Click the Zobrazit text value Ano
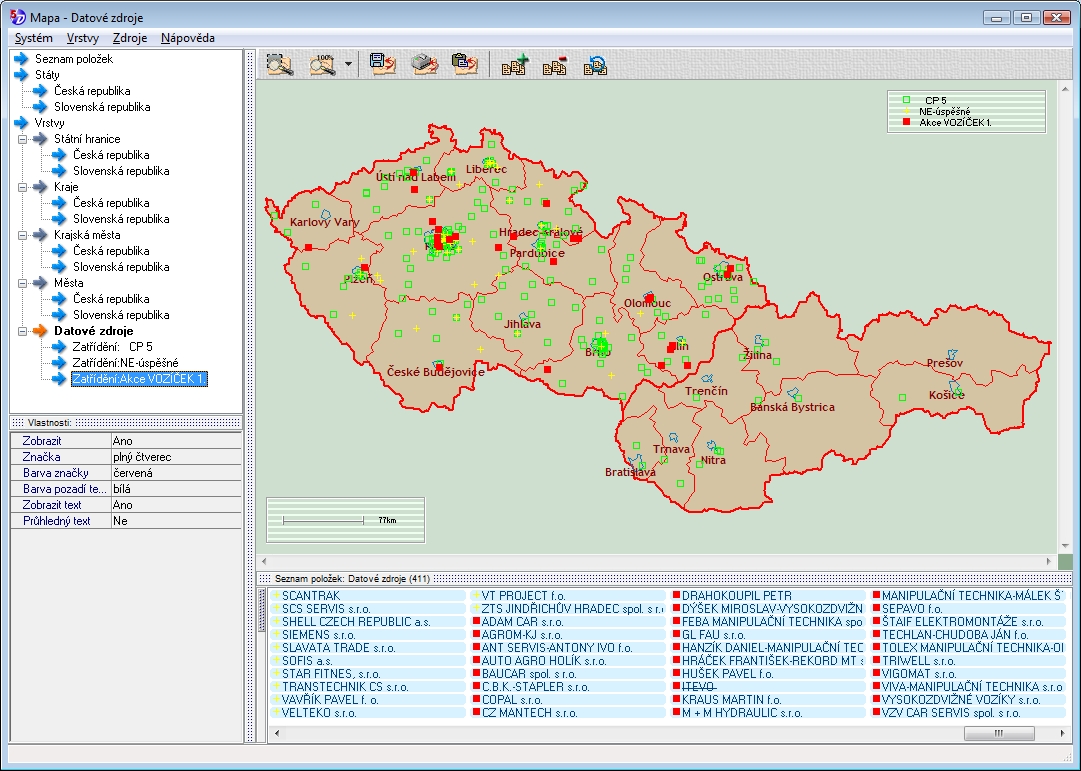This screenshot has width=1081, height=771. [176, 505]
